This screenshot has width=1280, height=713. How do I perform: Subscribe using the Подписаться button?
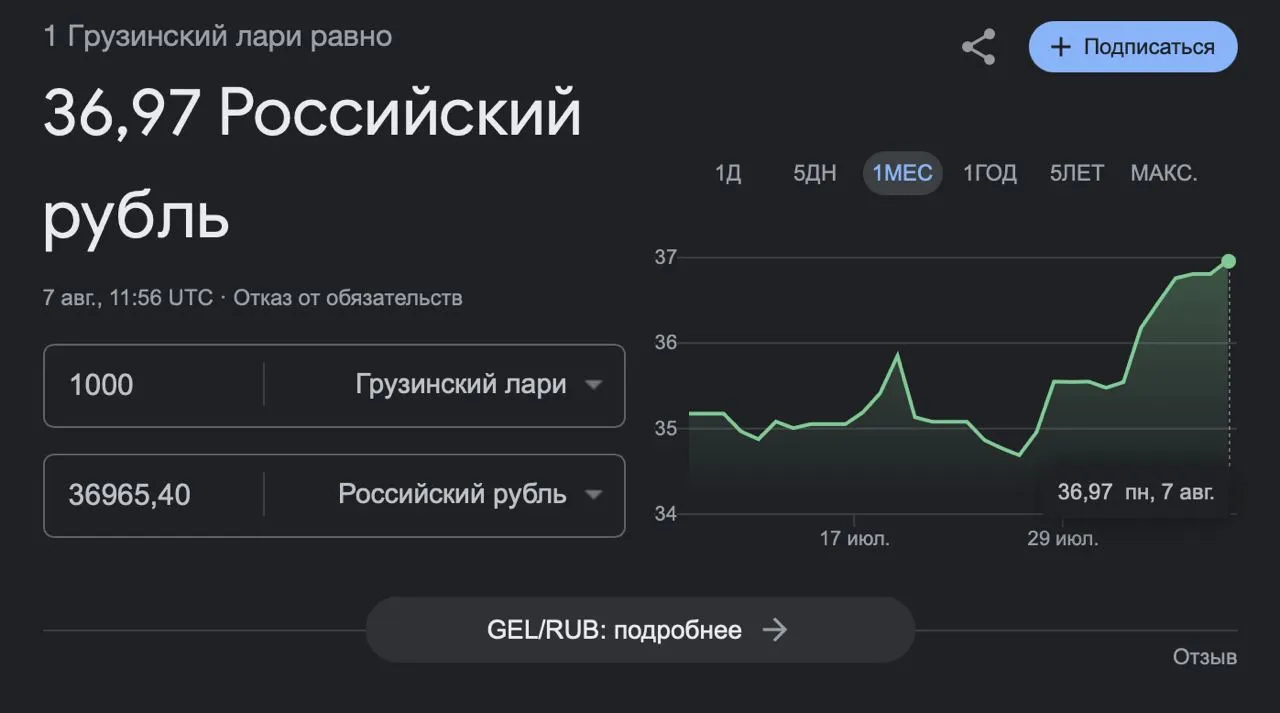click(x=1133, y=47)
